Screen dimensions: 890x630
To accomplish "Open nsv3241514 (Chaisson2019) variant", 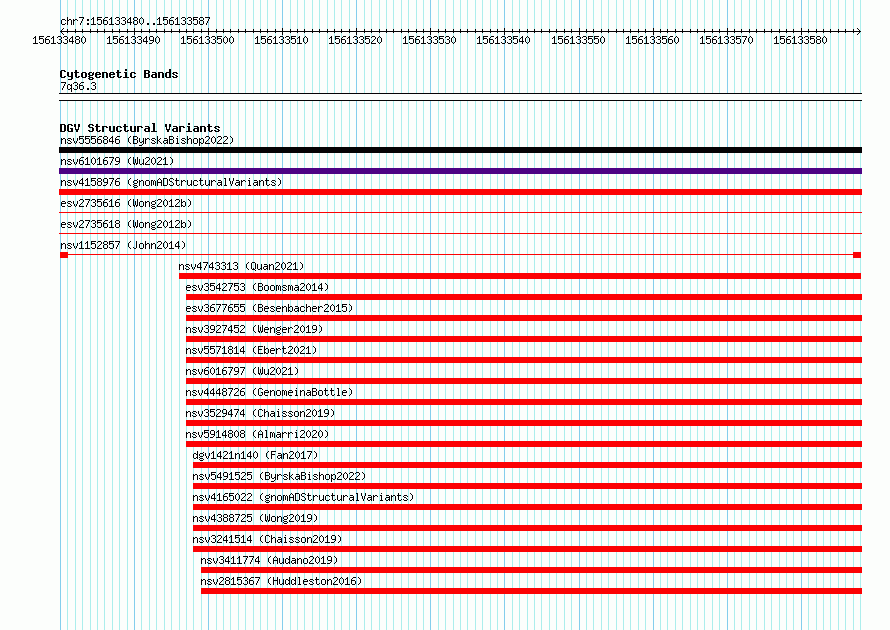I will point(267,539).
